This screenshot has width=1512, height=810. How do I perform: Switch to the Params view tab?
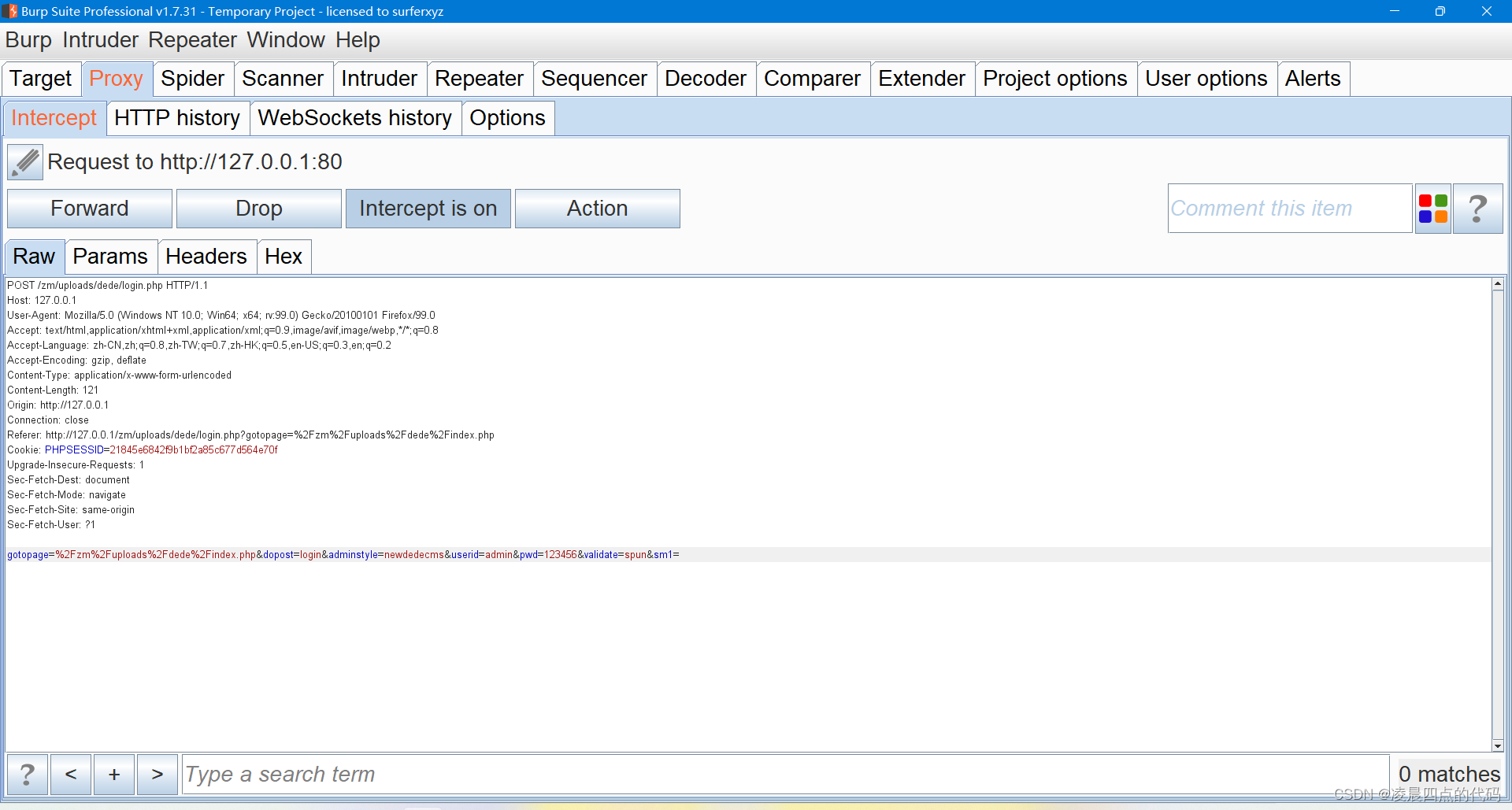[110, 257]
